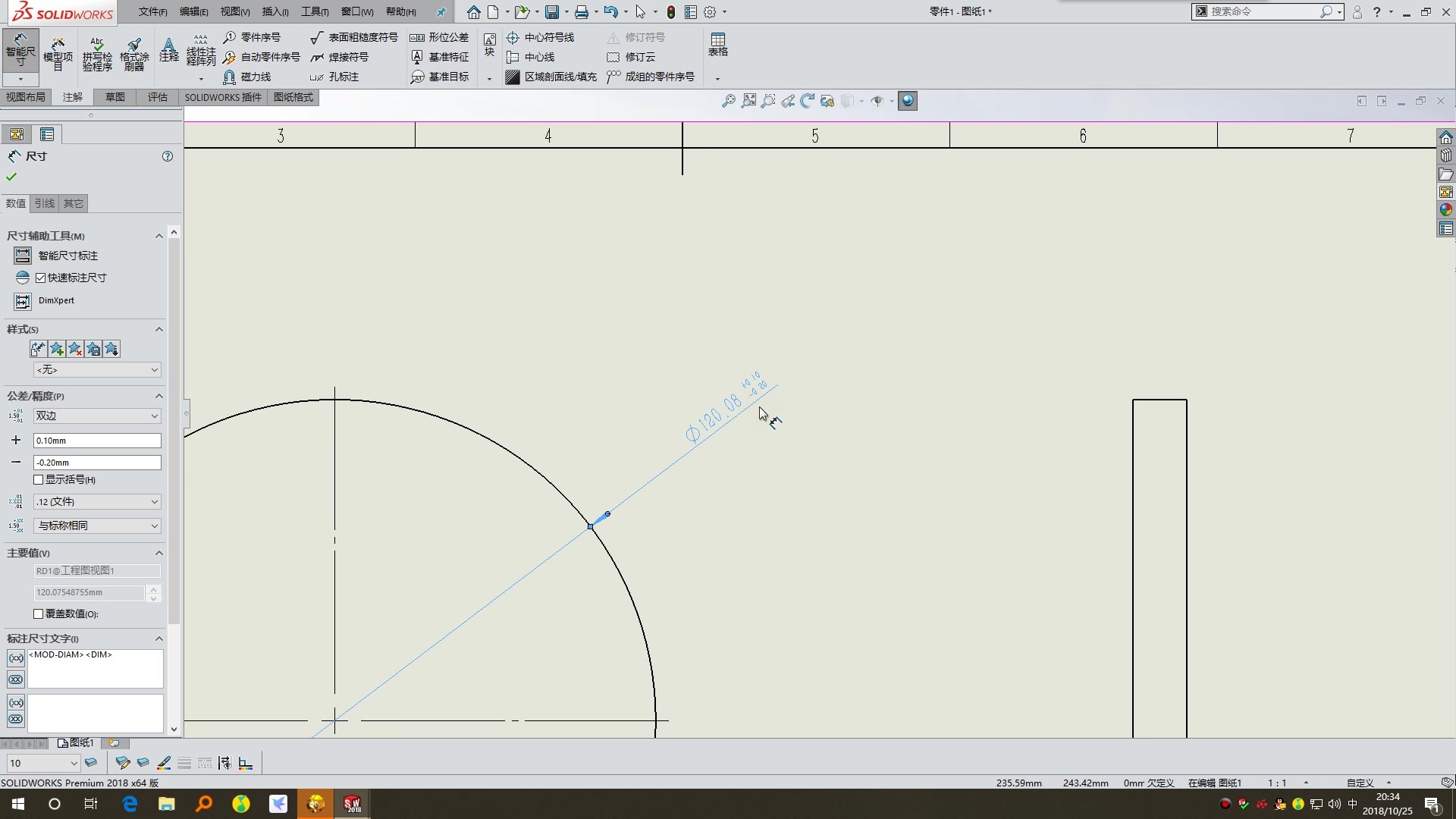Open the tolerance type dropdown showing 双边

(97, 416)
